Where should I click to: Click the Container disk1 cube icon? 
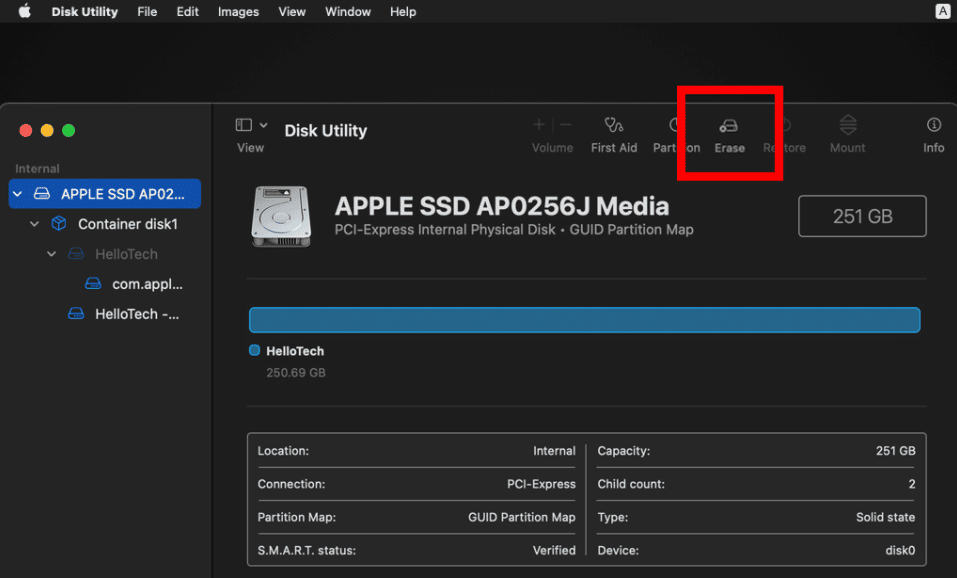coord(59,223)
